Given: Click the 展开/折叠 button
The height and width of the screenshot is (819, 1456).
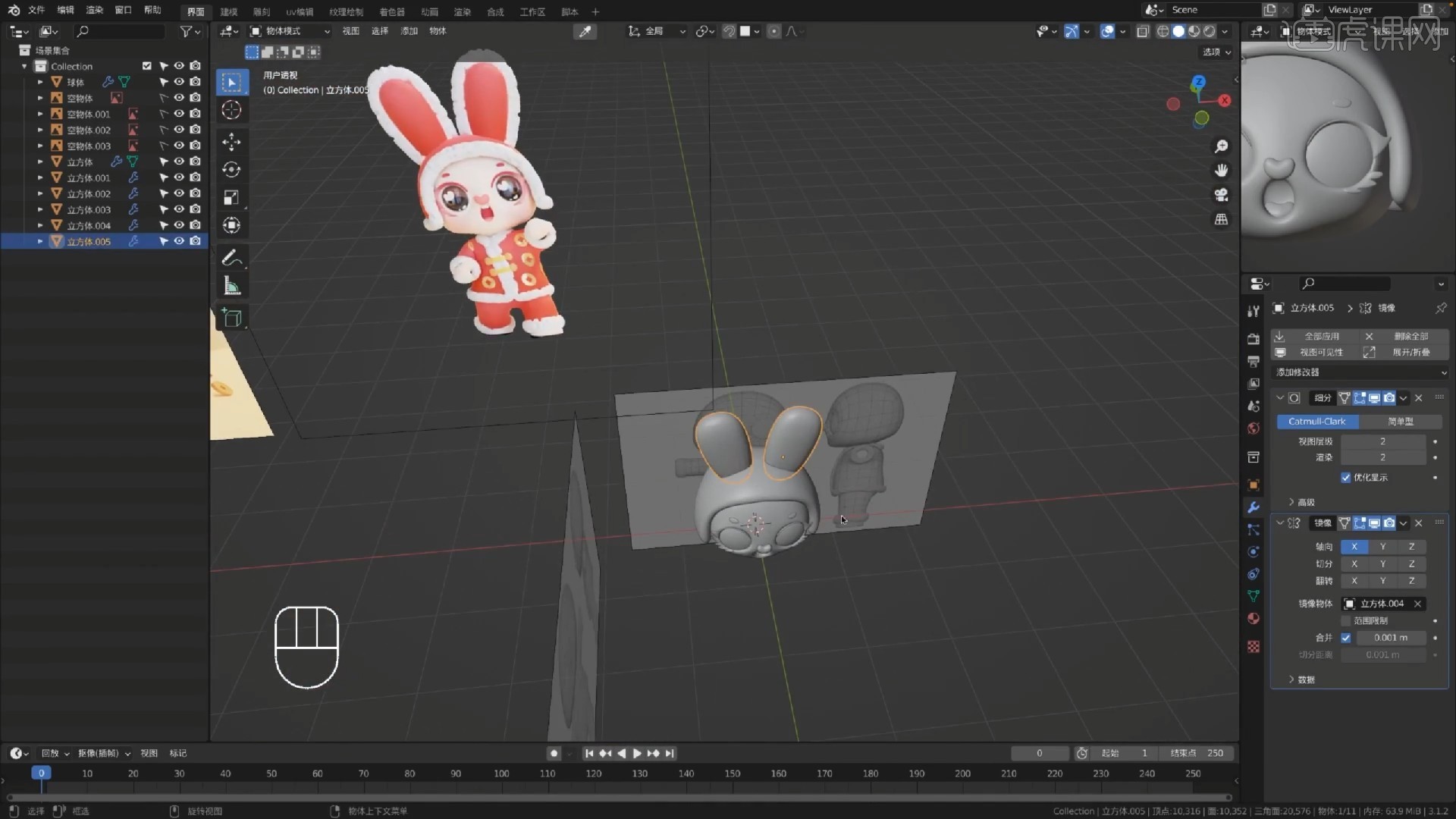Looking at the screenshot, I should tap(1405, 353).
